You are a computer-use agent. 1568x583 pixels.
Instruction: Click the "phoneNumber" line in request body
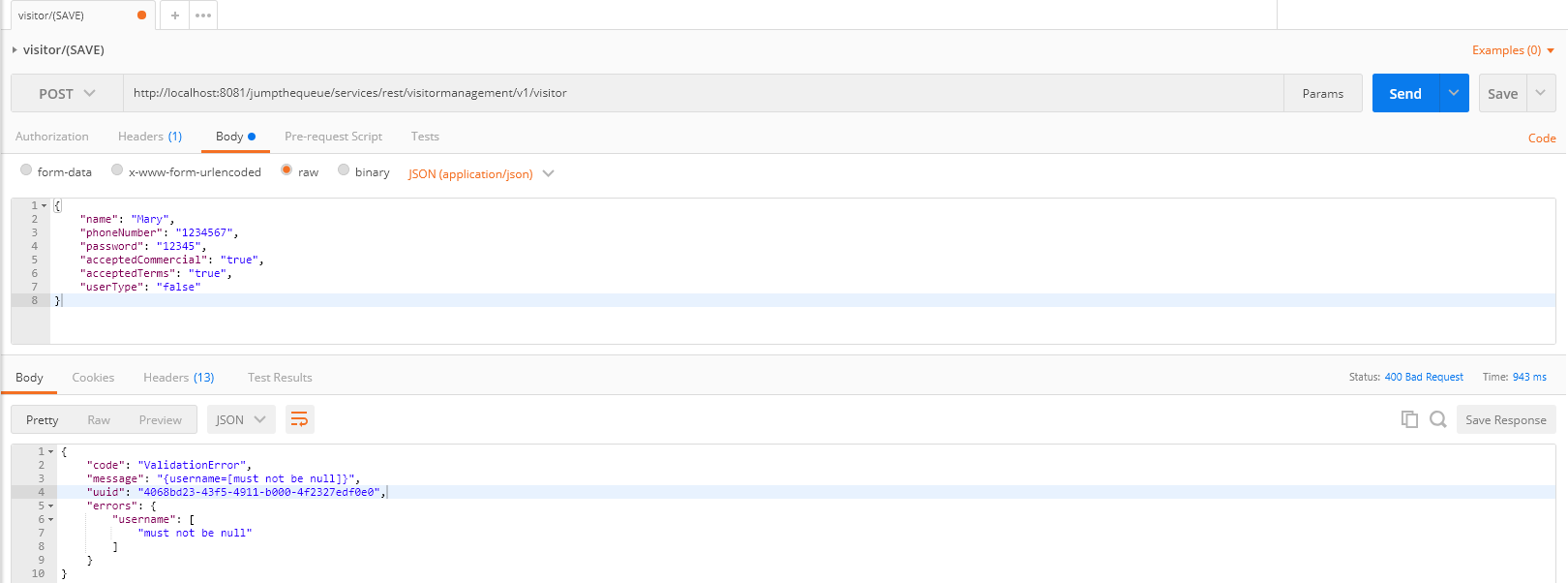(x=159, y=232)
